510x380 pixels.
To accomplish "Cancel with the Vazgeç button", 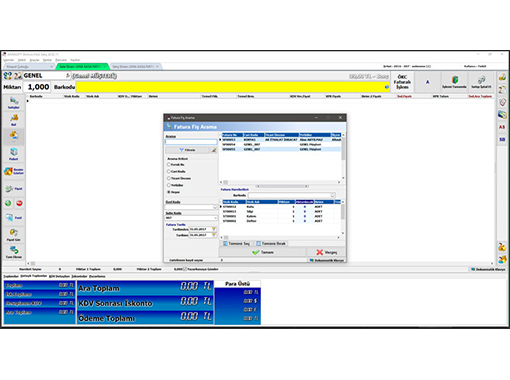I will tap(326, 252).
